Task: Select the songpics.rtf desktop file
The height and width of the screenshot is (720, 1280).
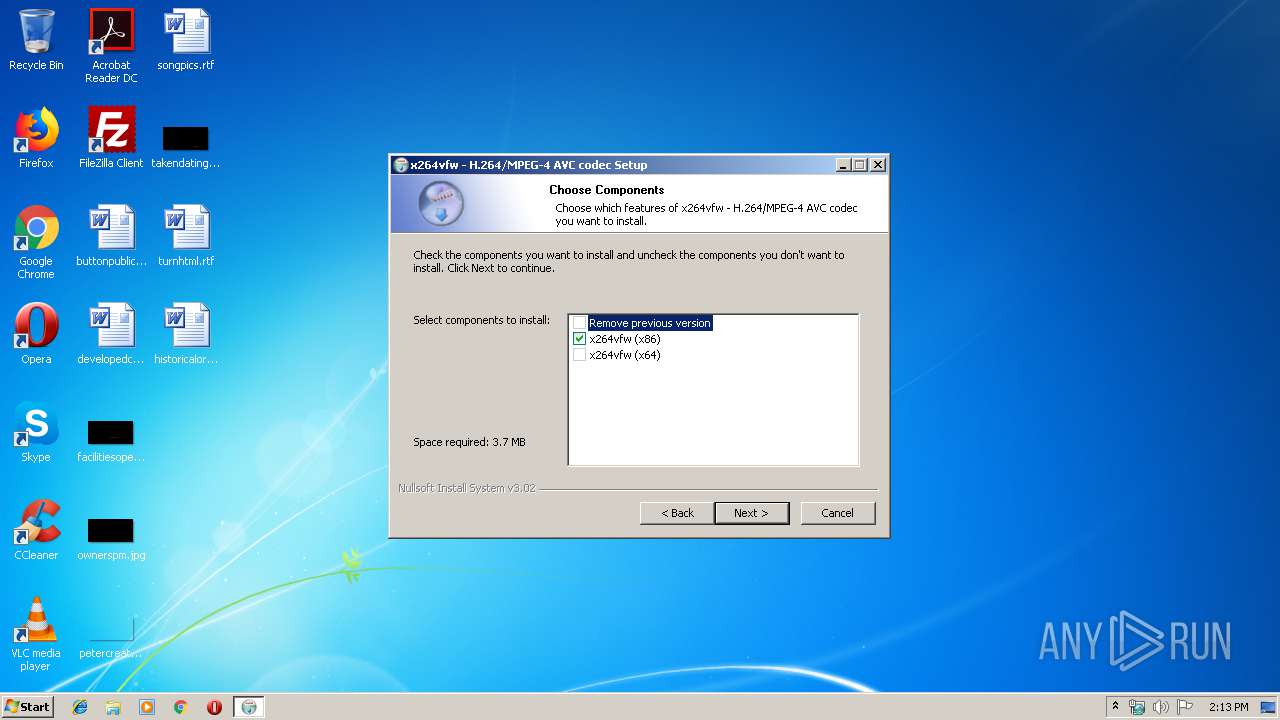Action: coord(186,40)
